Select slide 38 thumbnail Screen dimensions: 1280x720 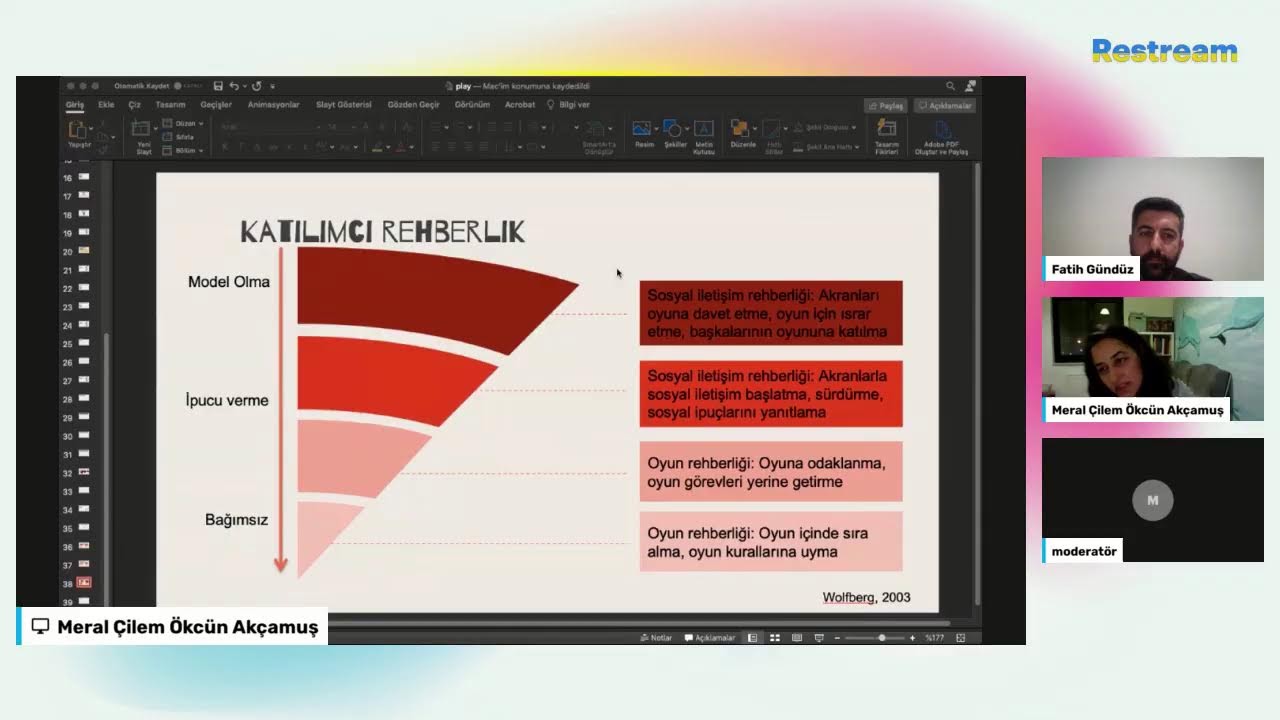click(x=84, y=582)
